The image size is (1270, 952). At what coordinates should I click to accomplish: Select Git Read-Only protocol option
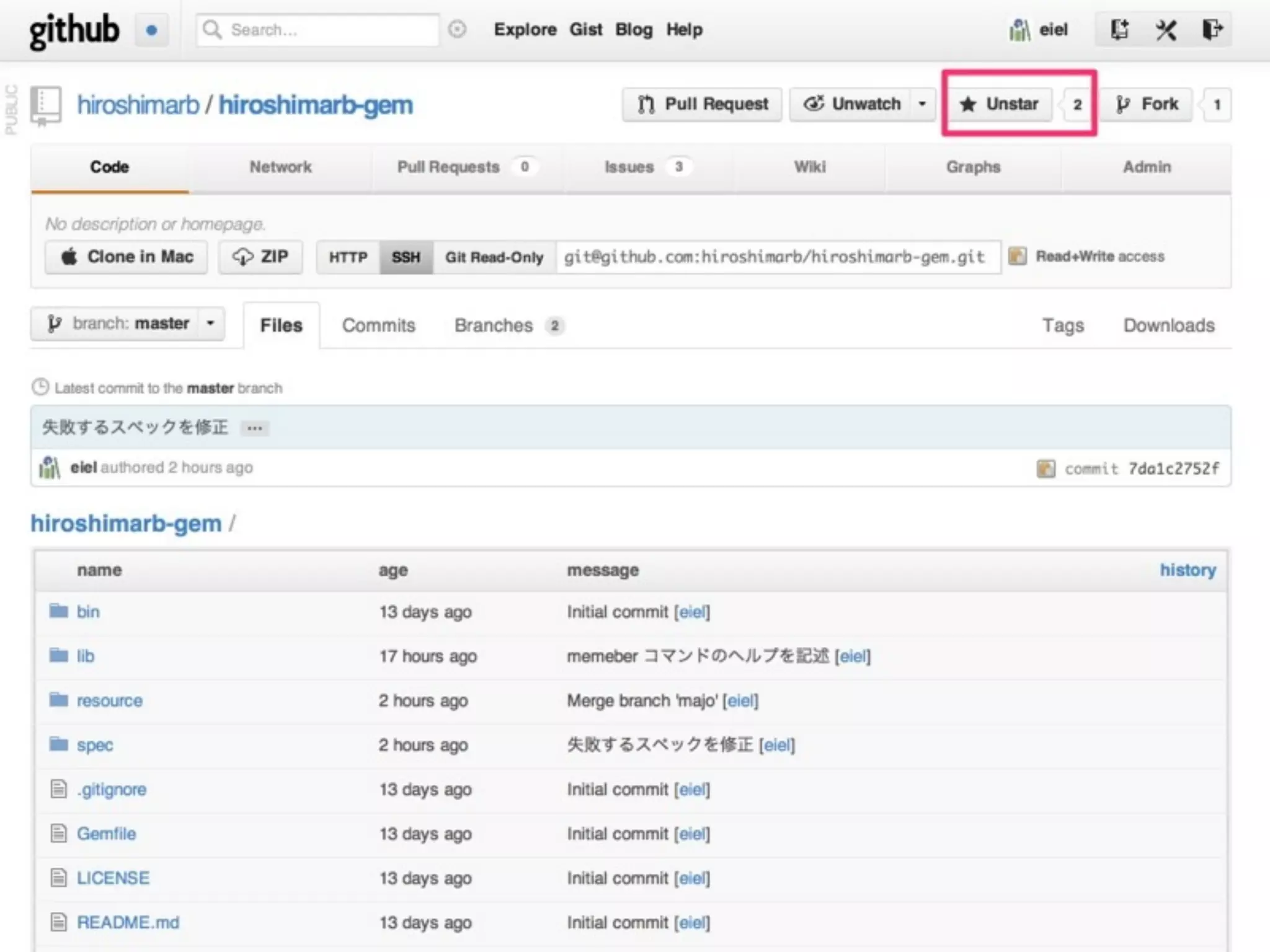[x=494, y=257]
